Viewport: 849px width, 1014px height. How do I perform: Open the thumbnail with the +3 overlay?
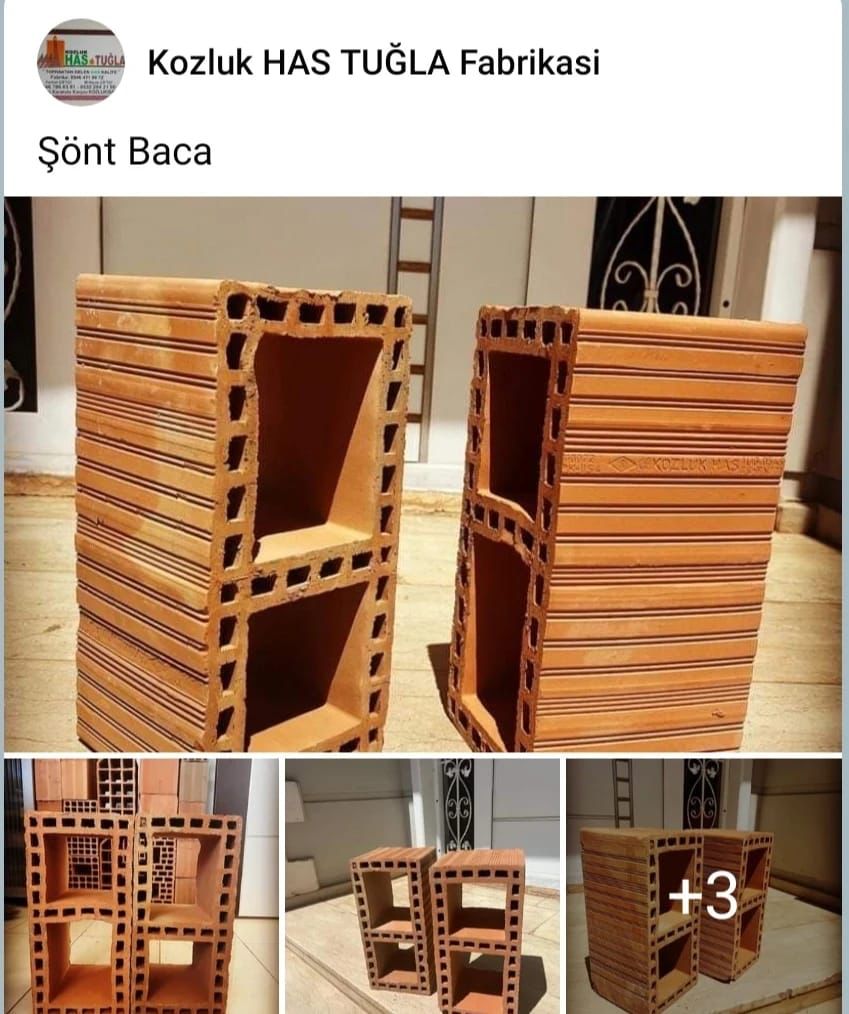pyautogui.click(x=704, y=887)
